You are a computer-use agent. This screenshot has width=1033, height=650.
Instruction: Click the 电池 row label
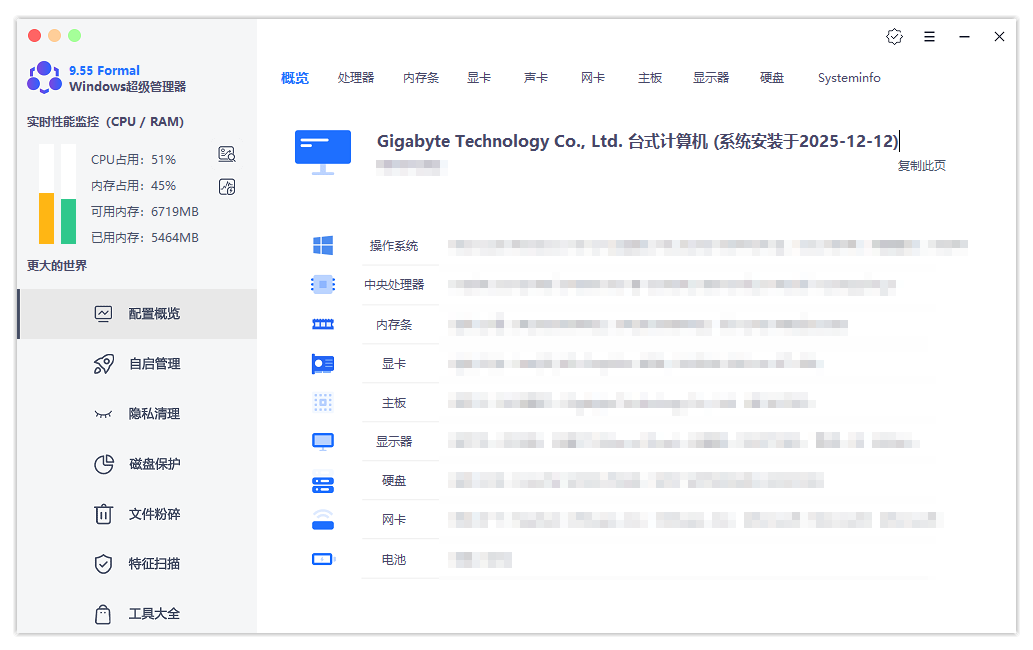[394, 560]
